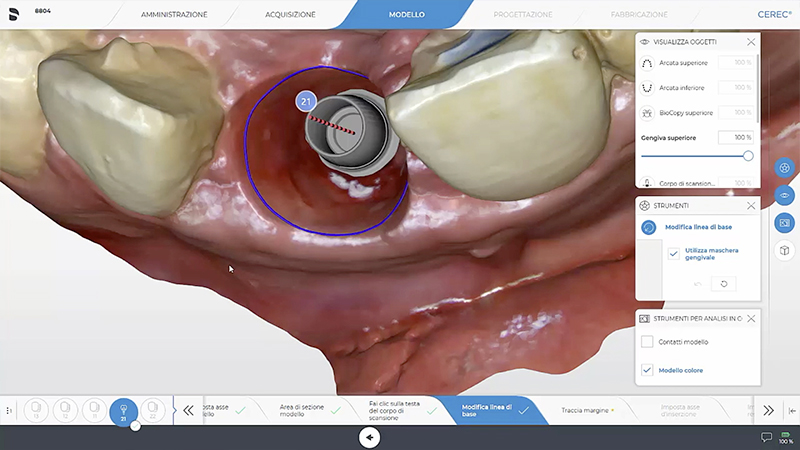Image resolution: width=800 pixels, height=450 pixels.
Task: Click the Gengiva superiore opacity slider handle
Action: coord(748,156)
